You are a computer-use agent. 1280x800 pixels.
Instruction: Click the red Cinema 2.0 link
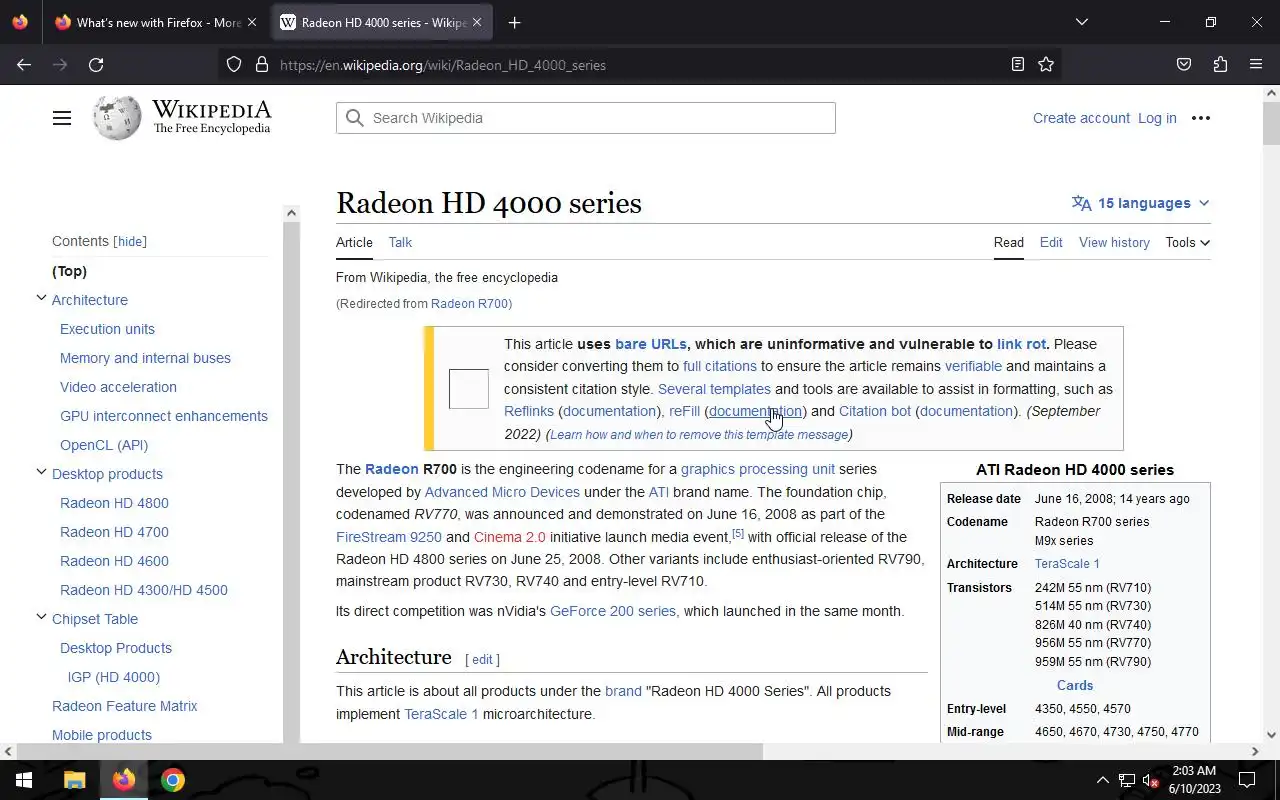(x=510, y=537)
